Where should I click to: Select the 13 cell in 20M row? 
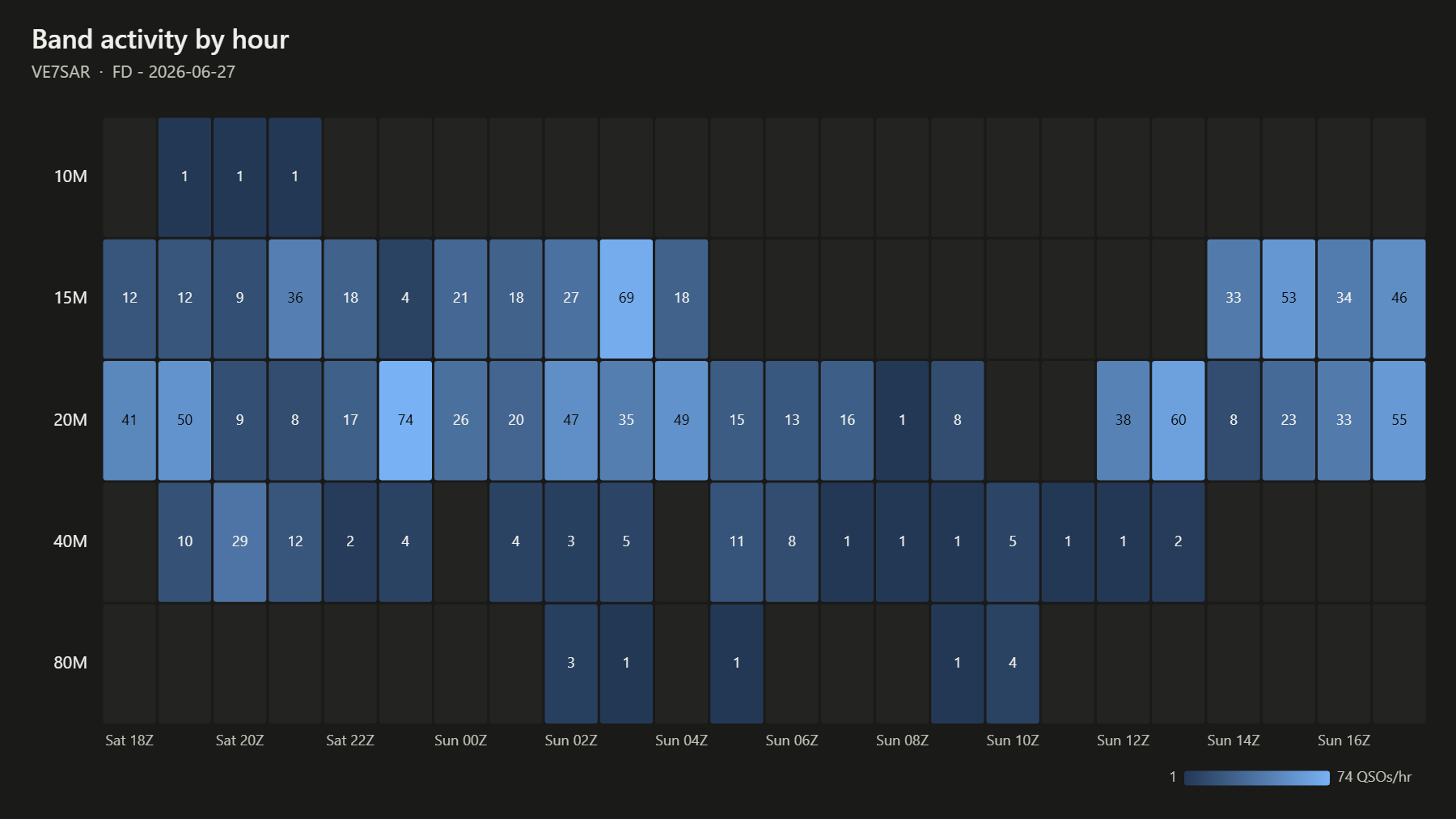pos(792,420)
